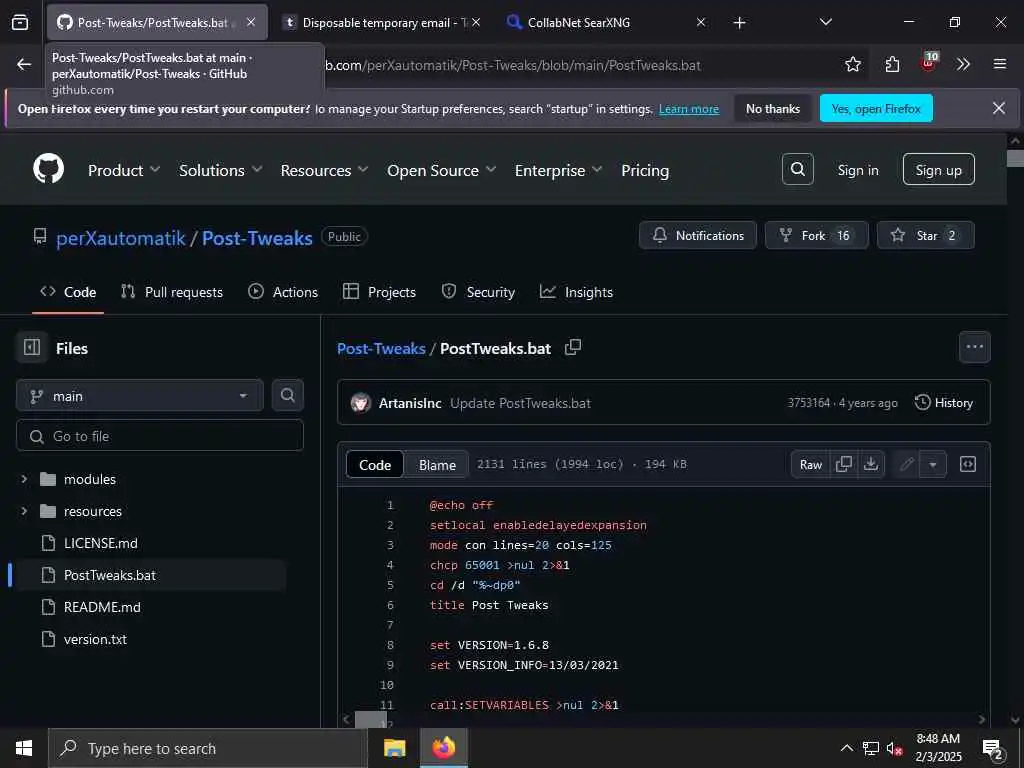Open the Windows Start menu

pyautogui.click(x=24, y=748)
